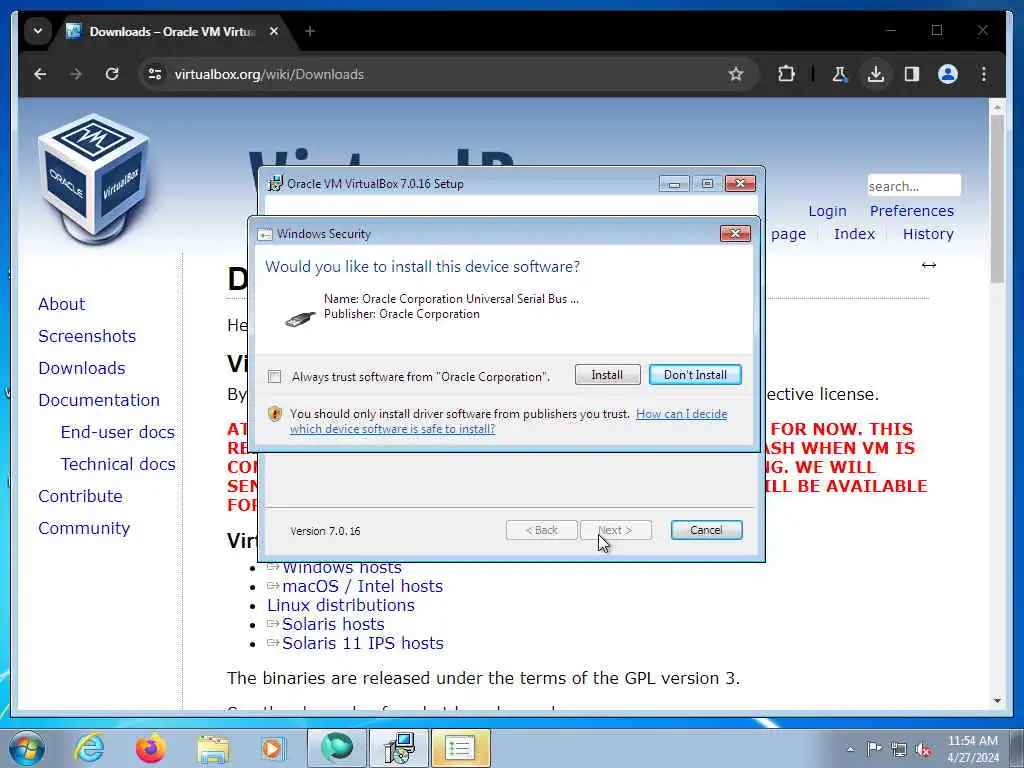The image size is (1024, 768).
Task: Click the page width toggle arrow icon
Action: coord(929,265)
